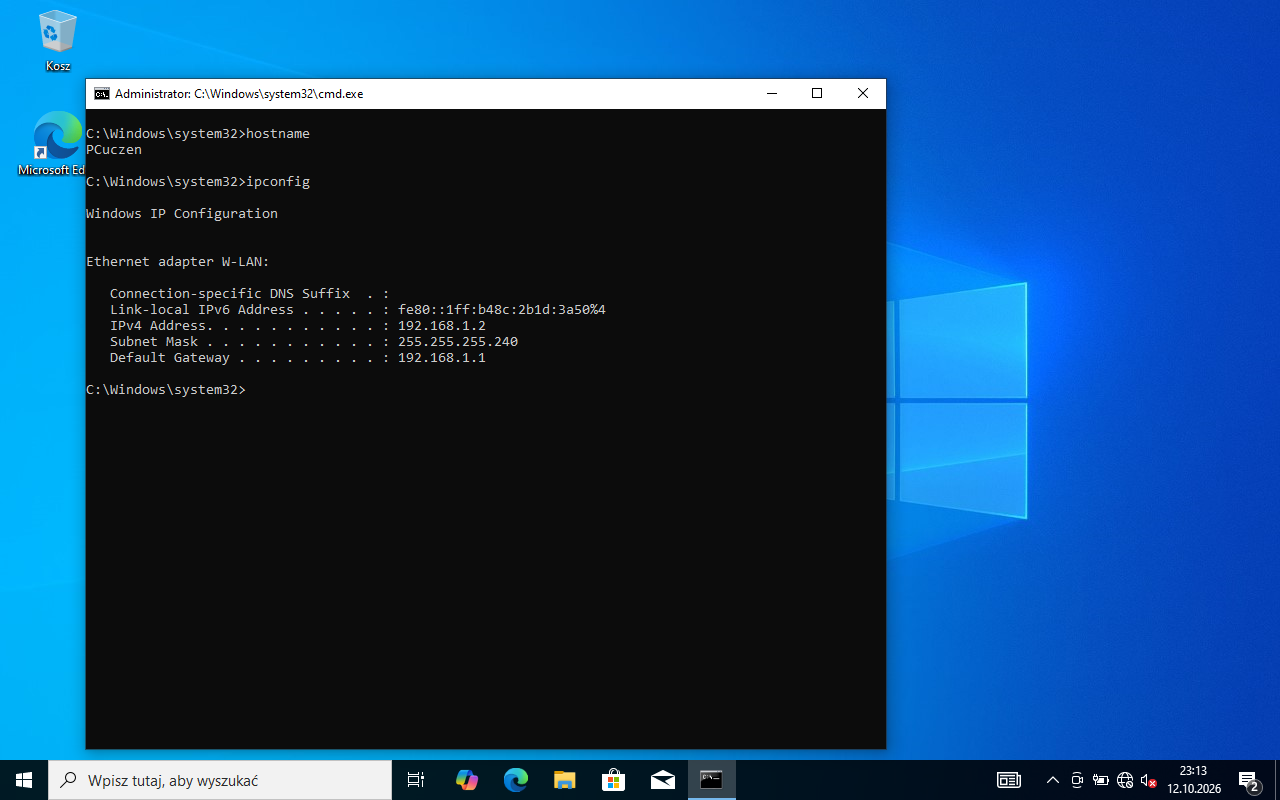1280x800 pixels.
Task: Open the muted volume tray icon
Action: (1149, 780)
